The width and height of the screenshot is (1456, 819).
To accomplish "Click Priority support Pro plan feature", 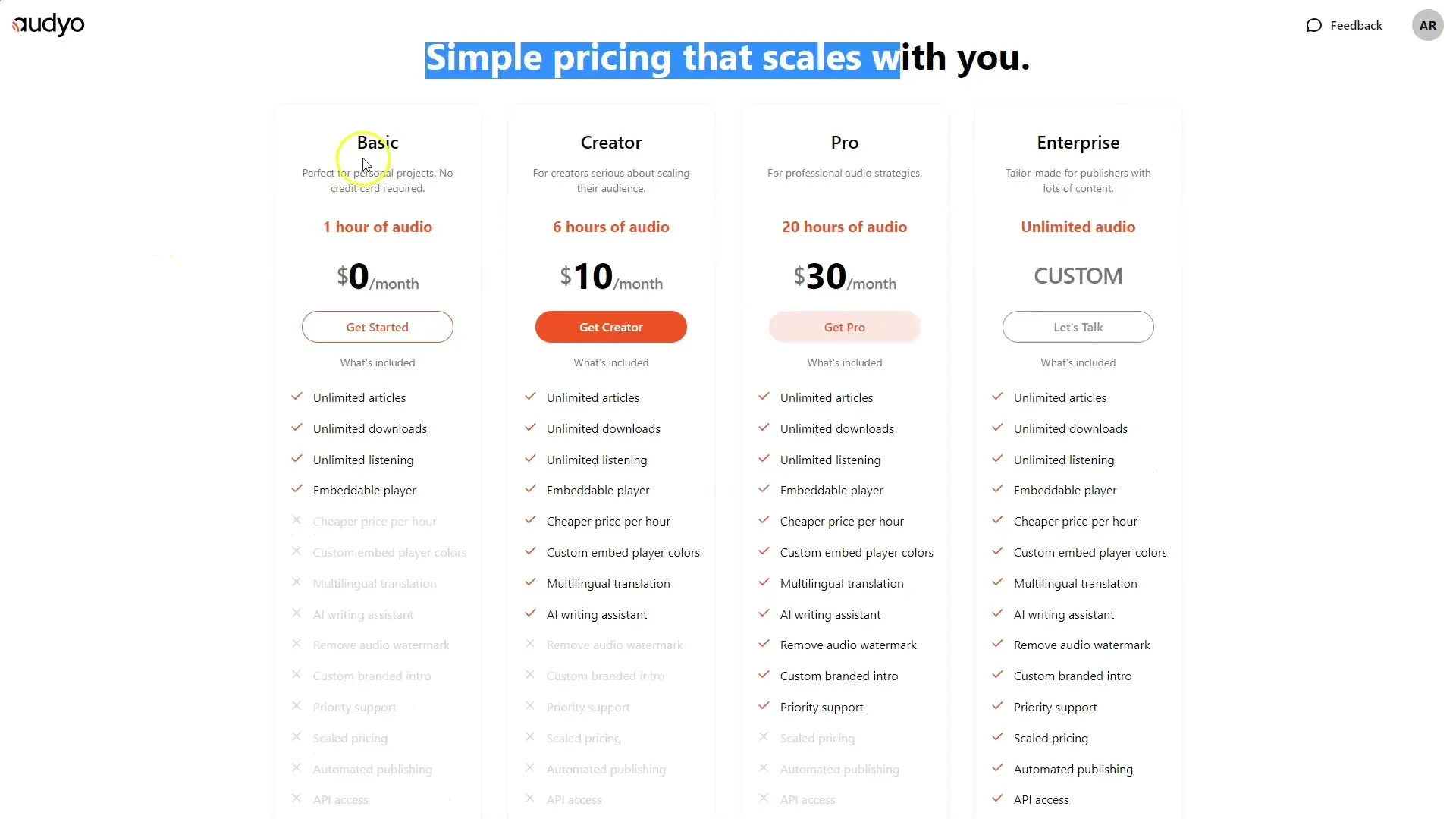I will (821, 706).
